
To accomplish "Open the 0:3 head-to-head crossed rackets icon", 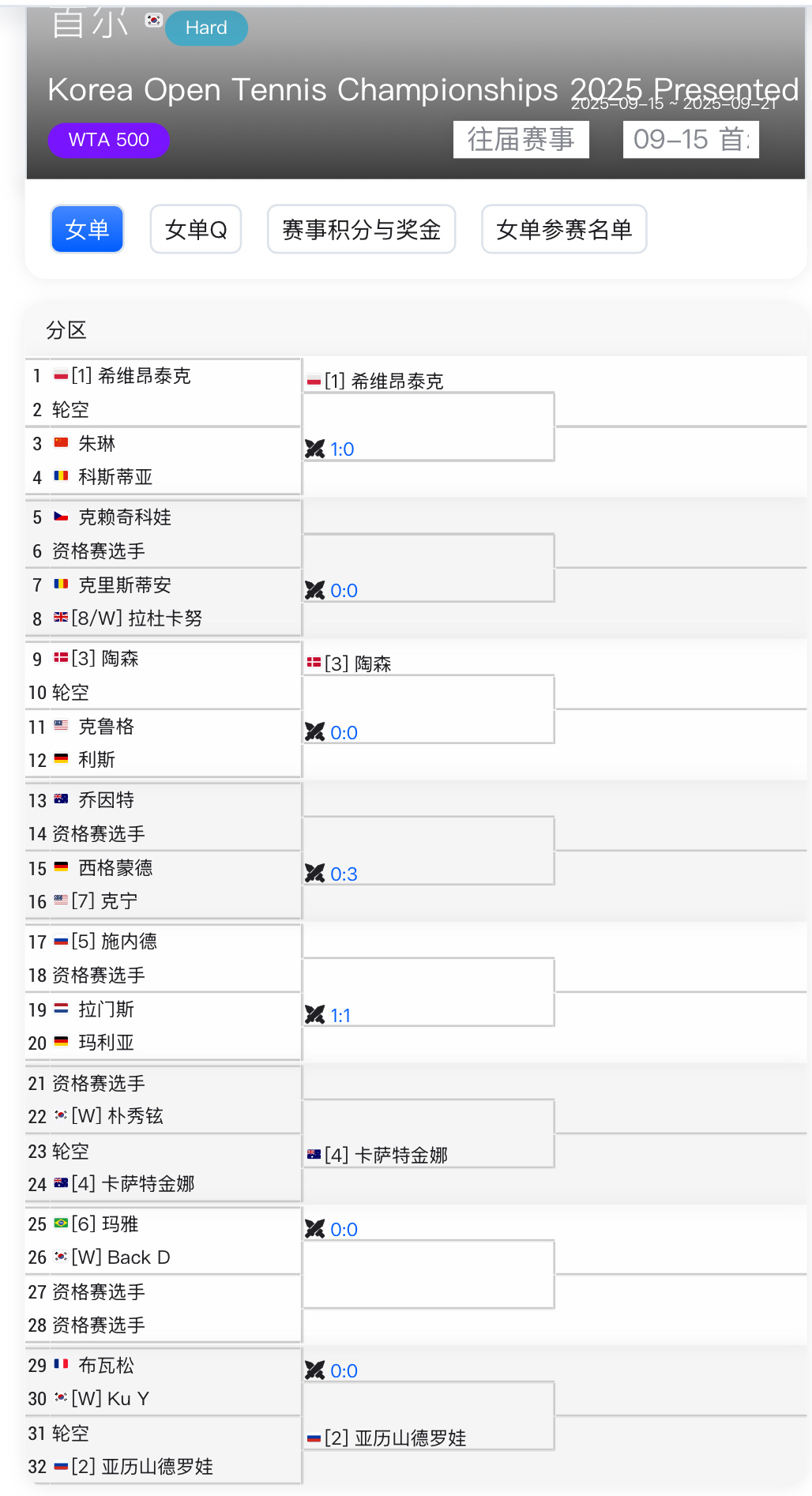I will click(x=315, y=873).
